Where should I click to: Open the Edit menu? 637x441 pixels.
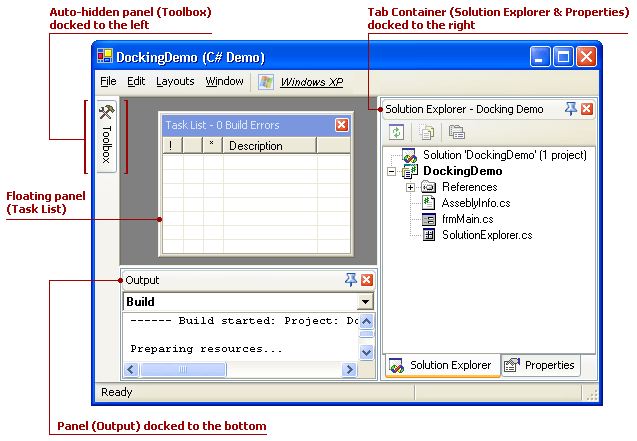pyautogui.click(x=136, y=82)
